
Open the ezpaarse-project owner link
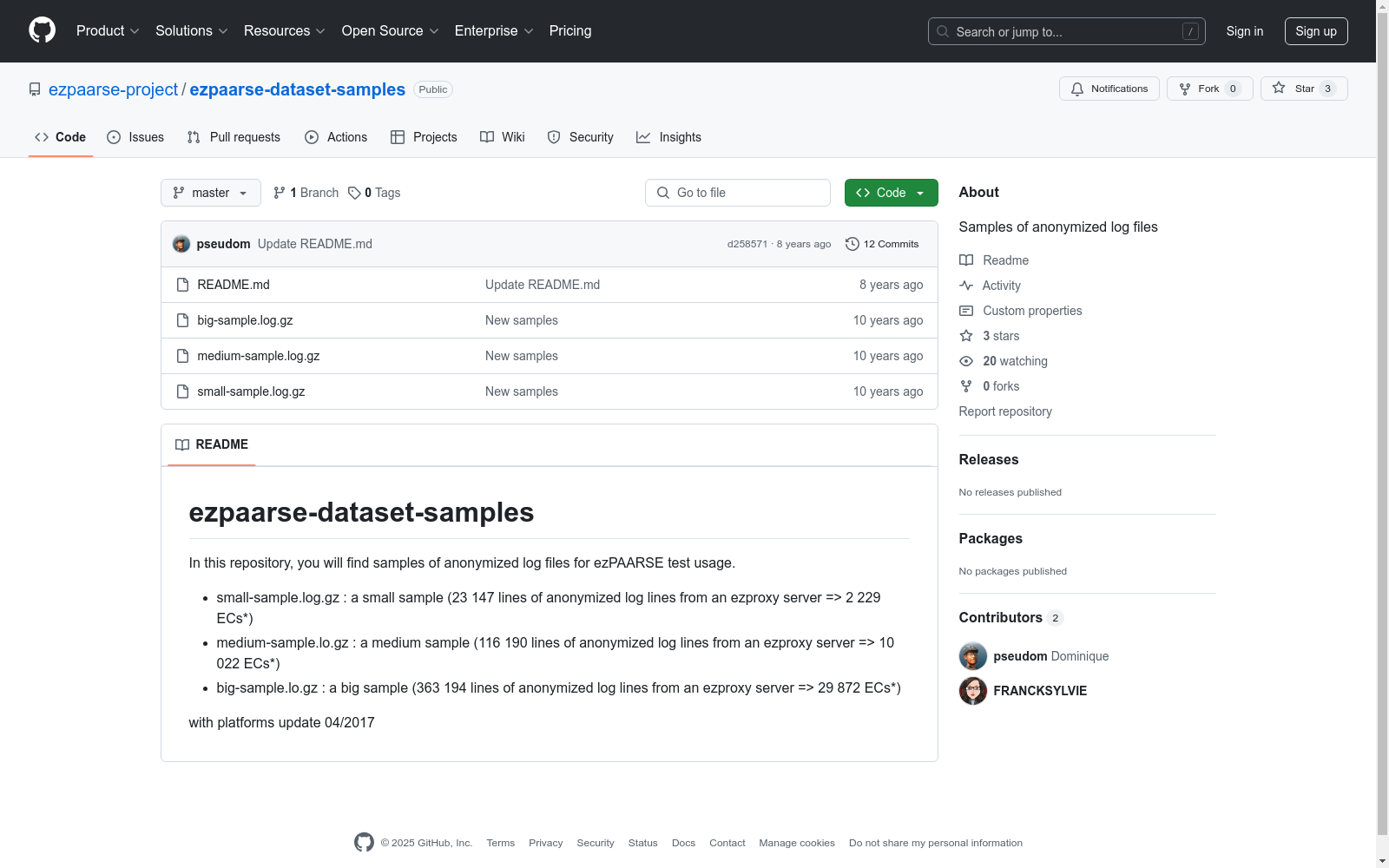(x=113, y=89)
